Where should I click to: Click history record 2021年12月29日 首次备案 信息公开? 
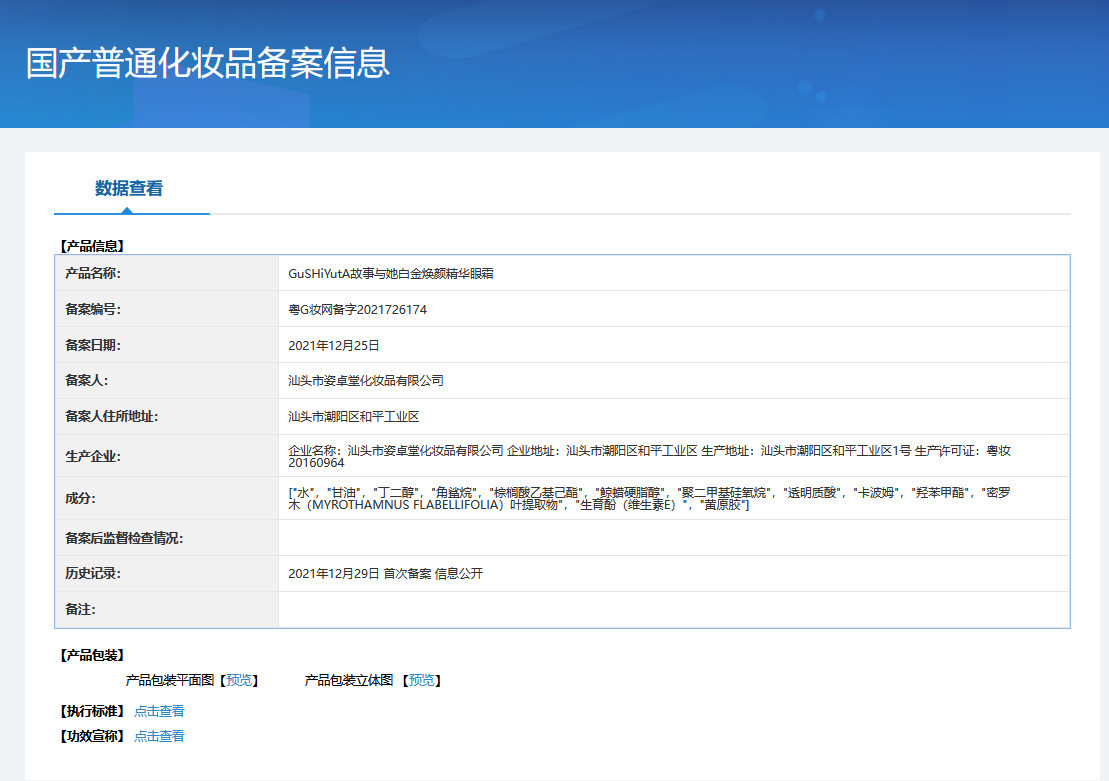coord(385,574)
